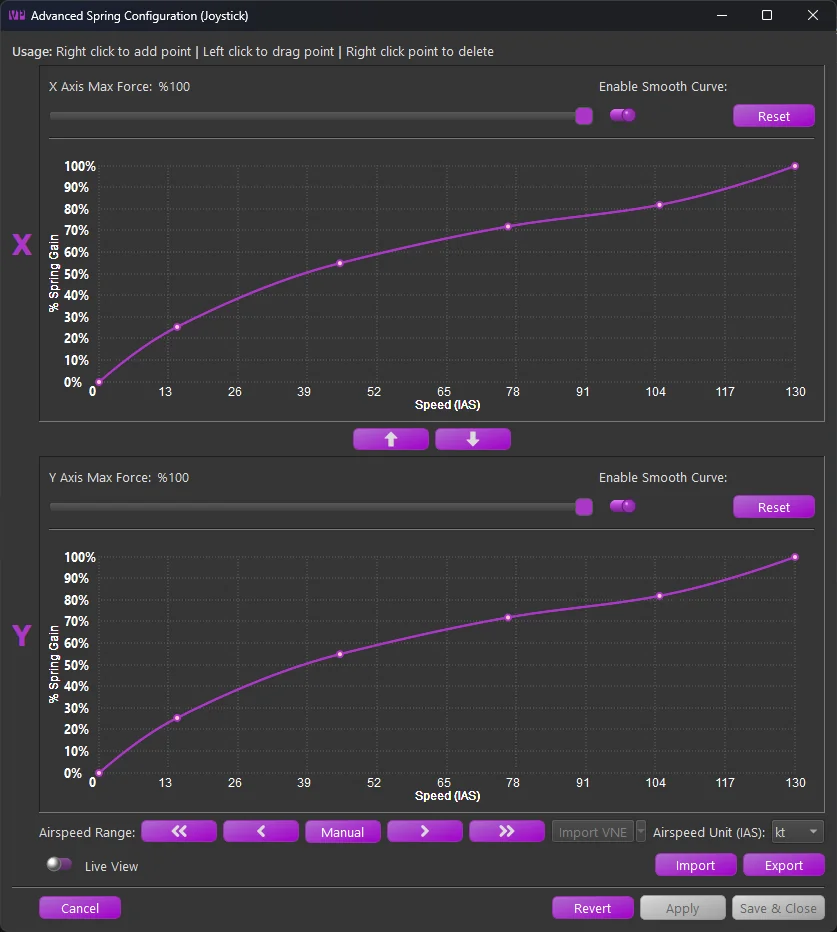Enable the Live View switch
837x932 pixels.
click(x=59, y=864)
